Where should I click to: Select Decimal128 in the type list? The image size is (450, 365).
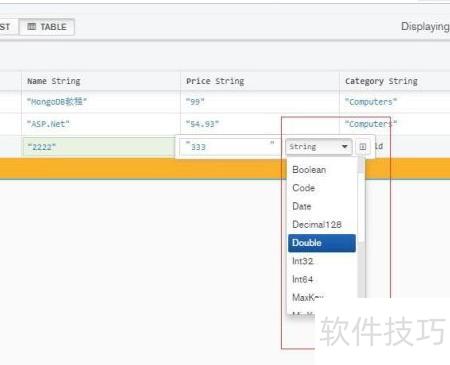(x=322, y=224)
